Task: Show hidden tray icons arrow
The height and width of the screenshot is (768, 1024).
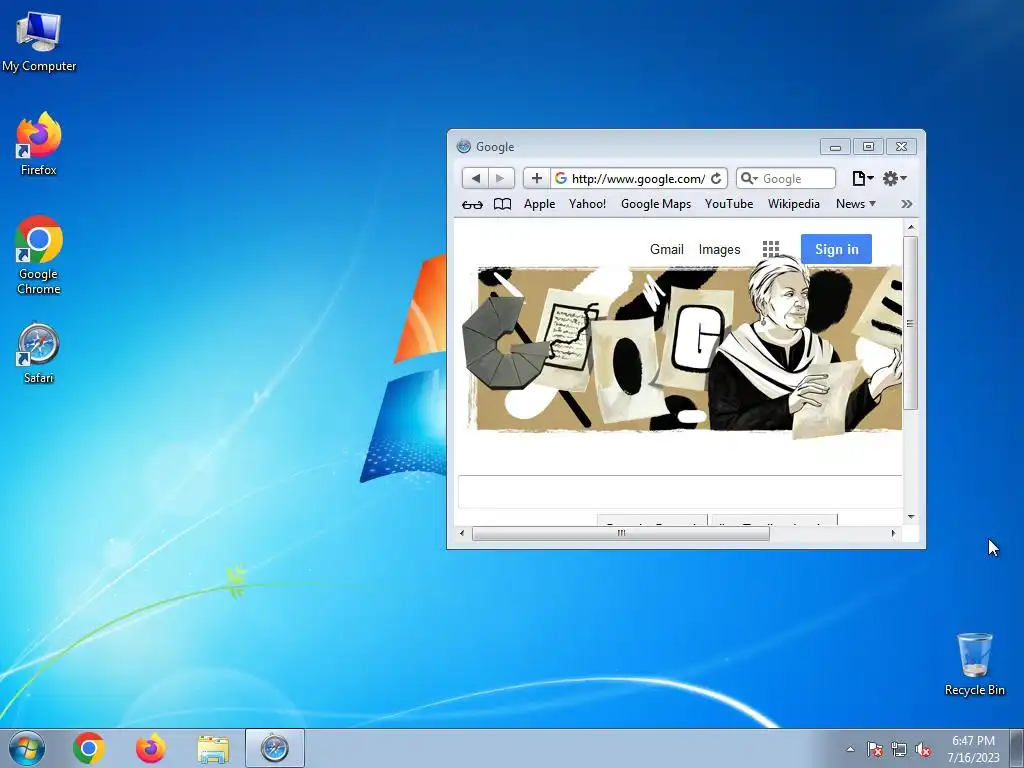Action: coord(850,749)
